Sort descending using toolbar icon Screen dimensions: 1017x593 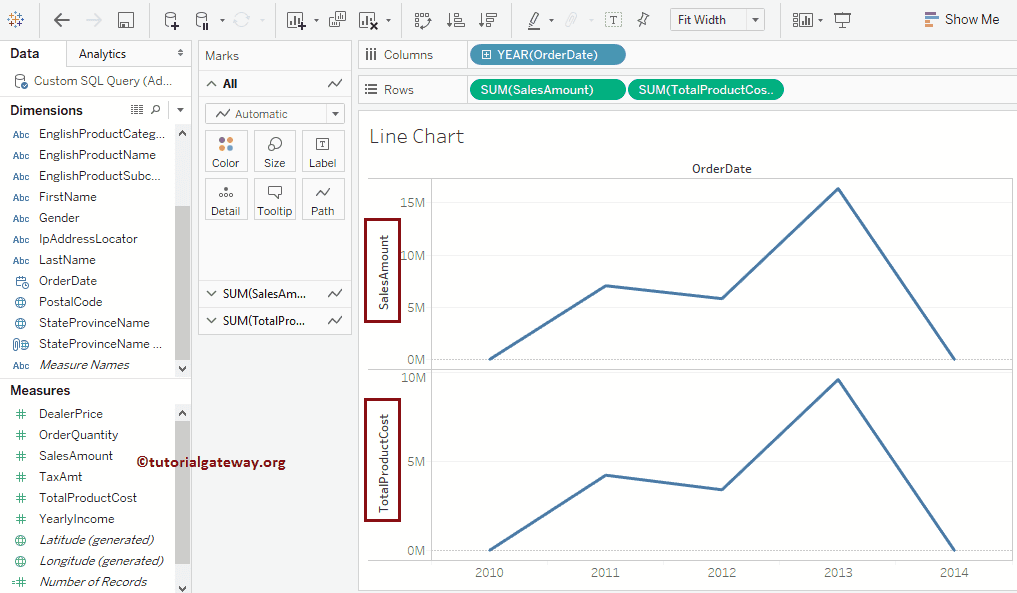point(487,20)
